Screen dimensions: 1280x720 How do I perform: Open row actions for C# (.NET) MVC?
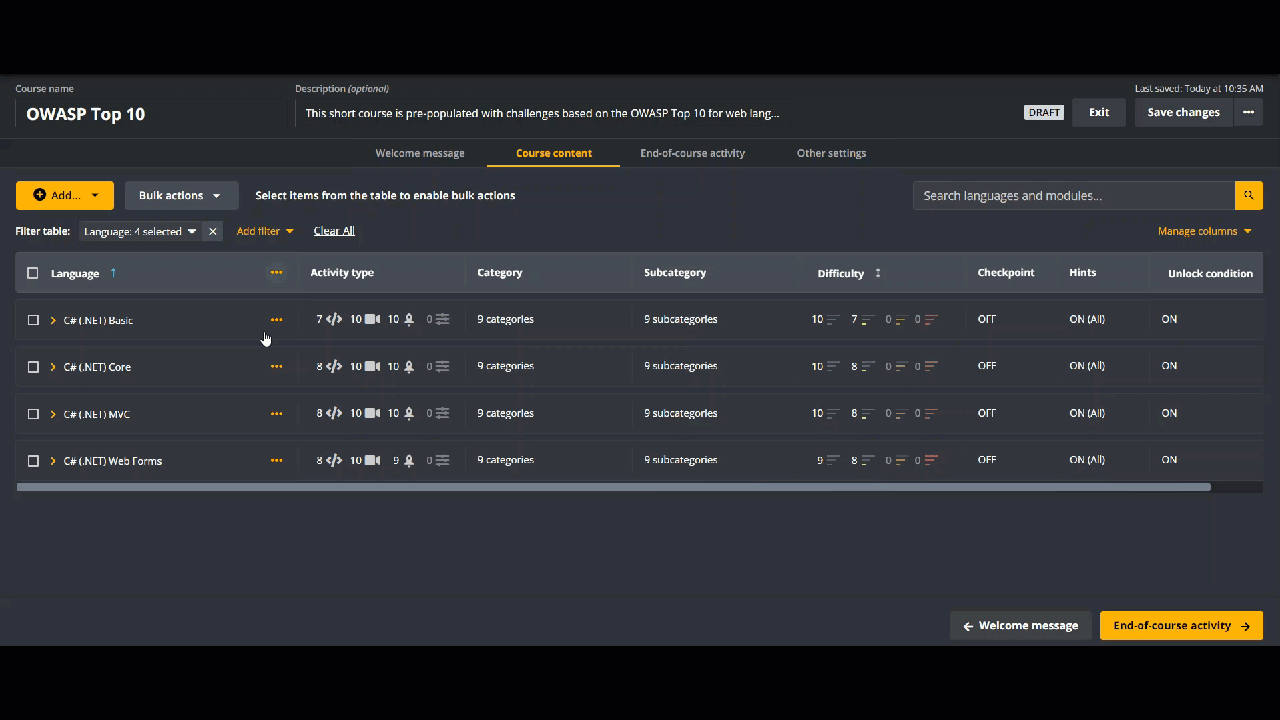click(x=276, y=414)
